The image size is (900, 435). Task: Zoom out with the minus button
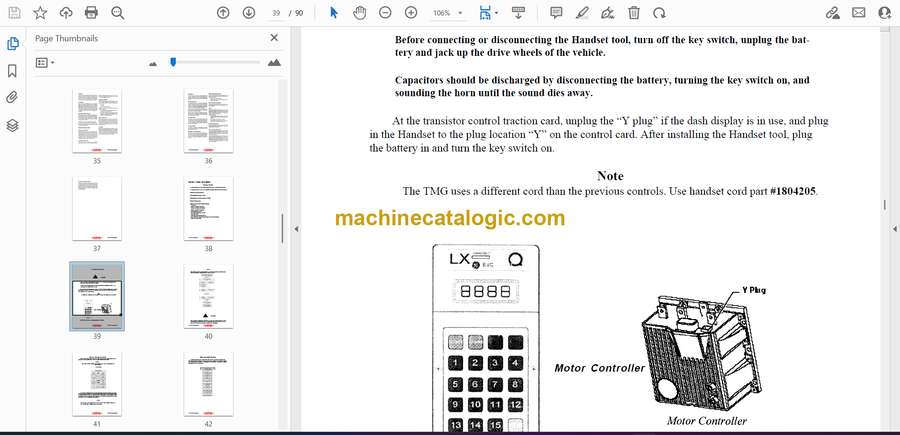pyautogui.click(x=385, y=13)
